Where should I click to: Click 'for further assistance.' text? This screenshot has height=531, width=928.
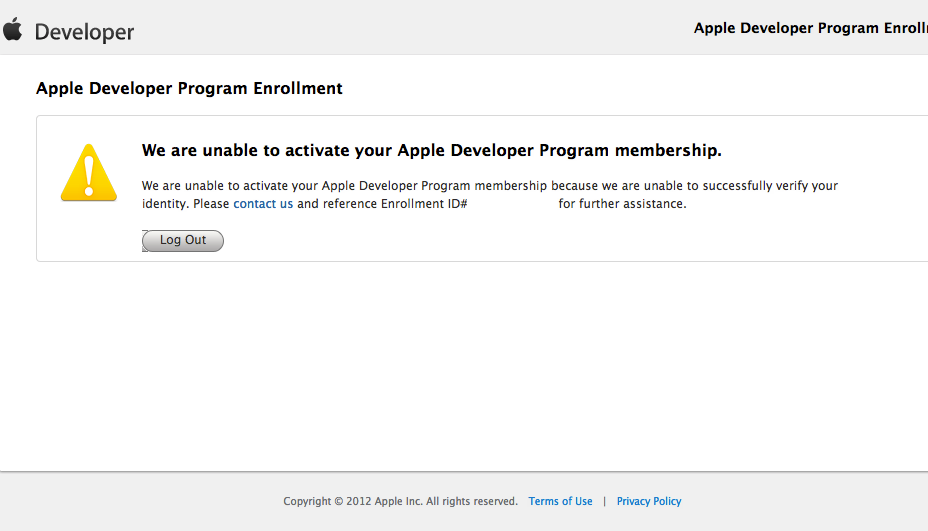[623, 204]
